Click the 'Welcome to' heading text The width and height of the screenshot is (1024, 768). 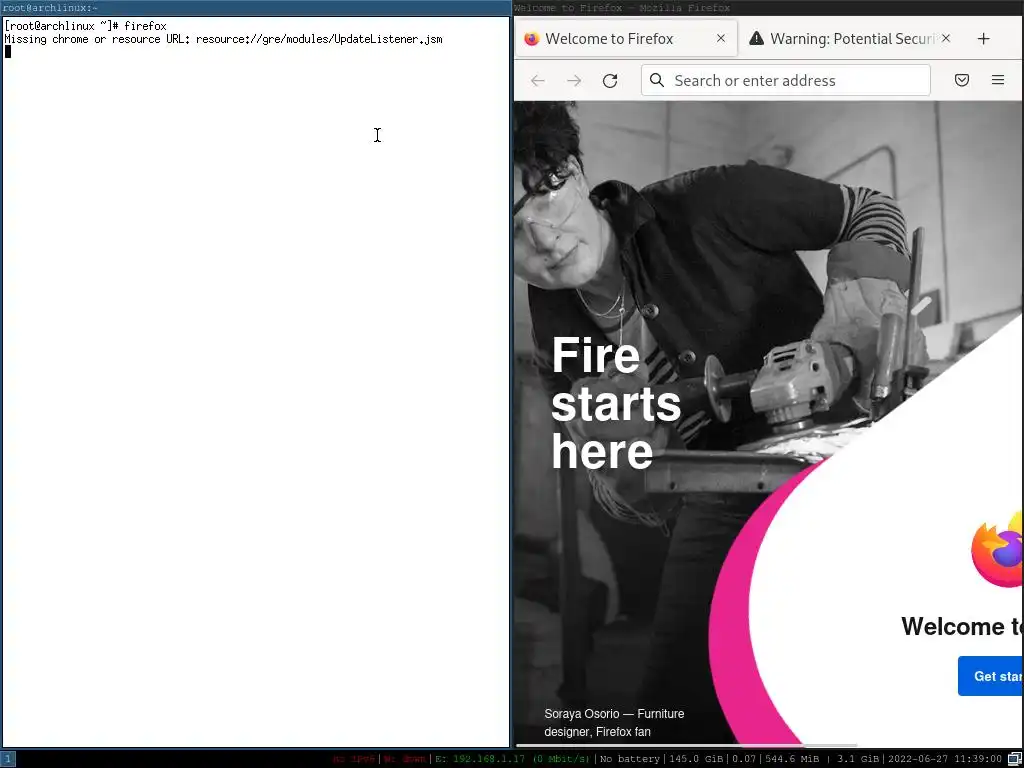tap(962, 626)
